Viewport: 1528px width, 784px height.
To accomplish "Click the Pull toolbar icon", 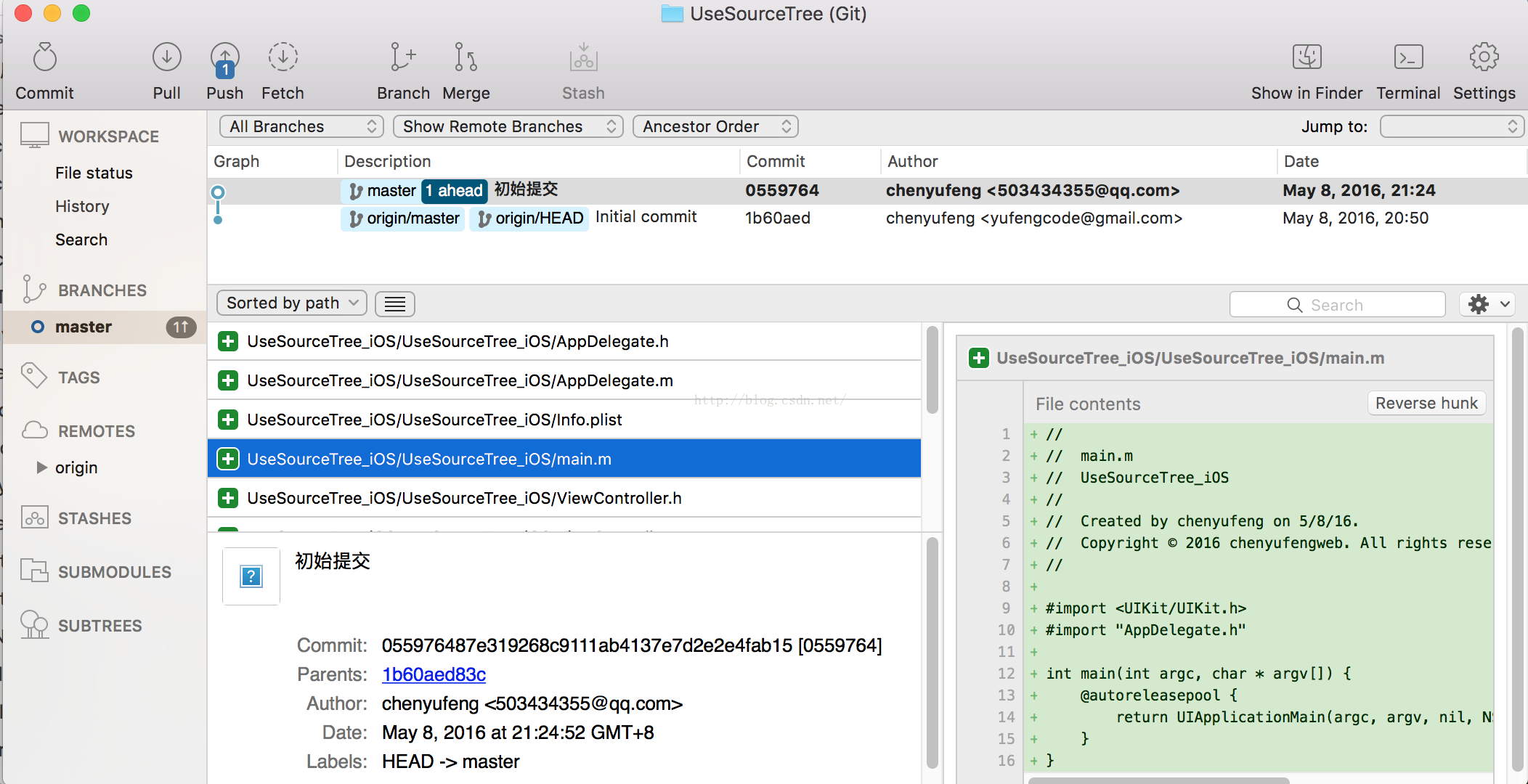I will [166, 57].
